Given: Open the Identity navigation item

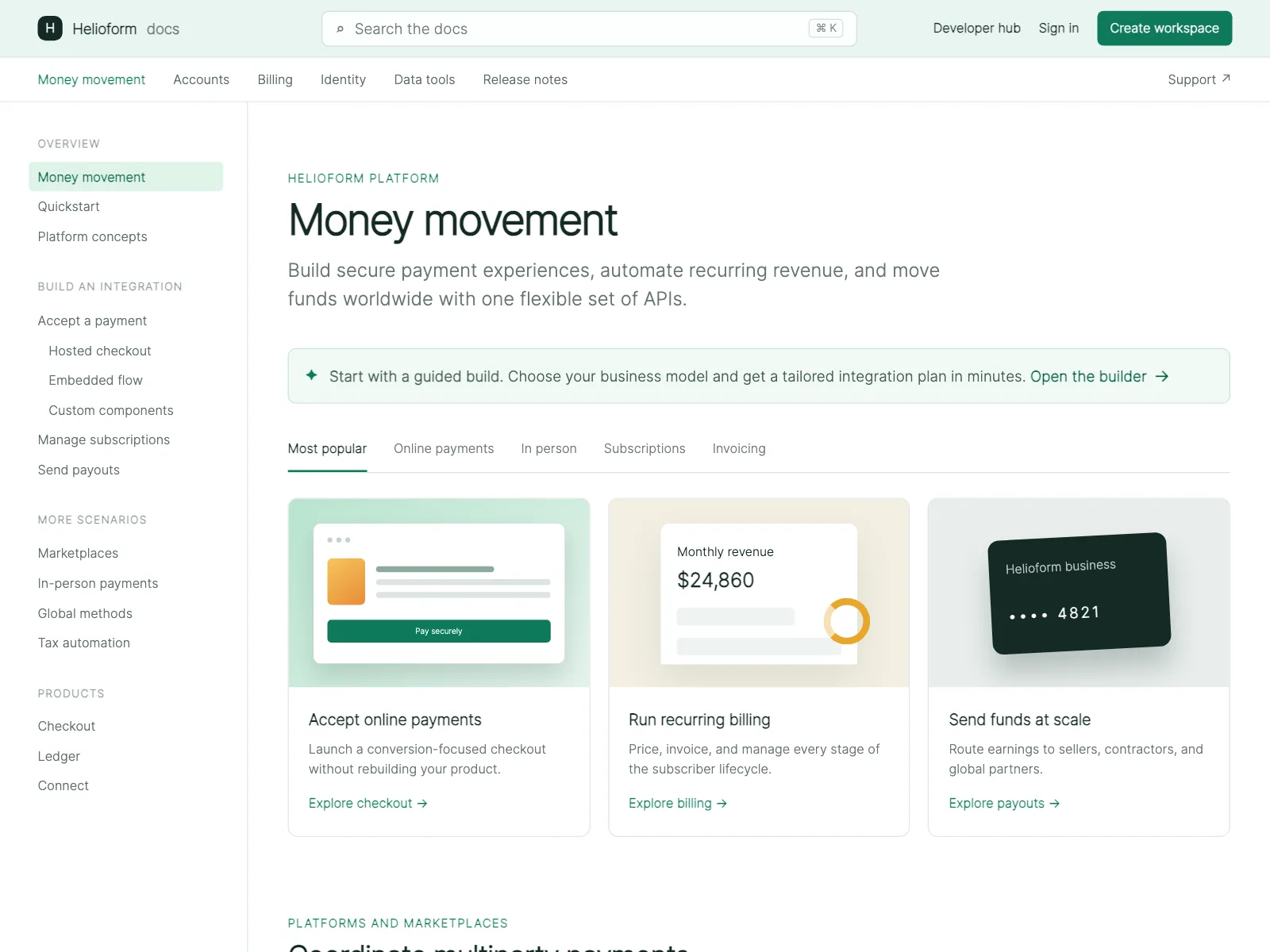Looking at the screenshot, I should (343, 79).
